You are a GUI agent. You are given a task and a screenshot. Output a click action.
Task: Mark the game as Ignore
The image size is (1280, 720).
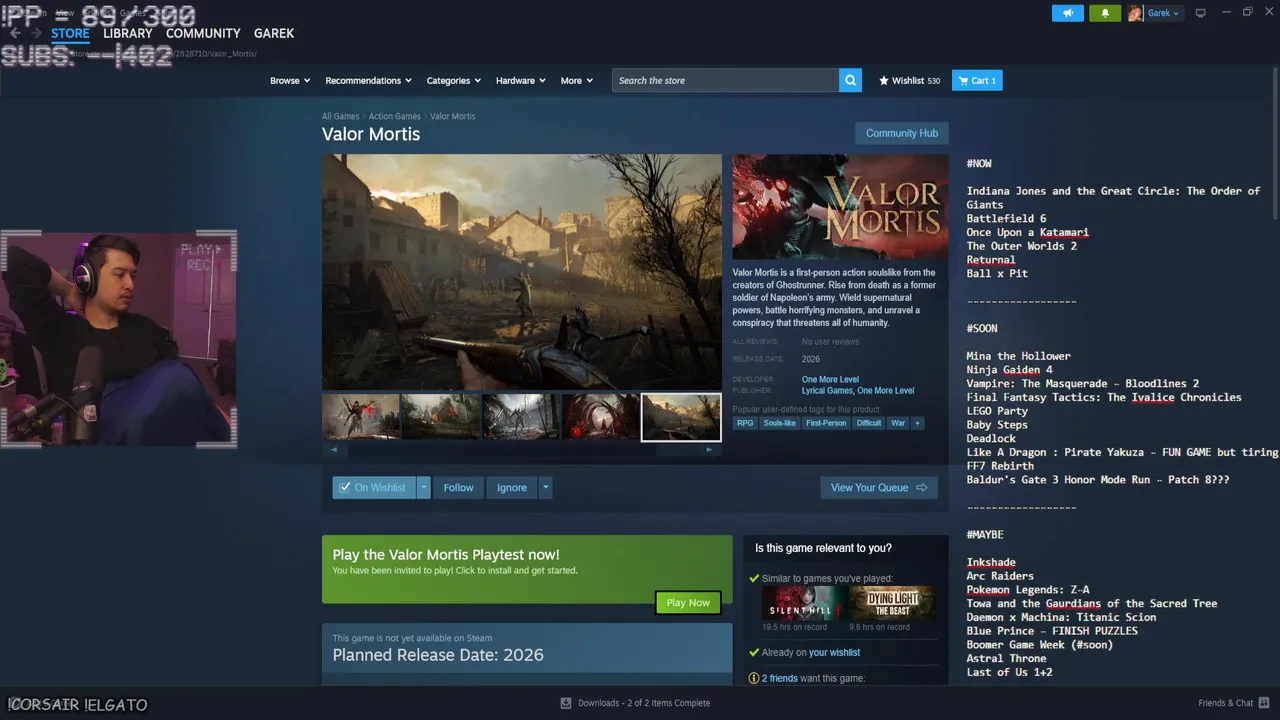[x=512, y=487]
